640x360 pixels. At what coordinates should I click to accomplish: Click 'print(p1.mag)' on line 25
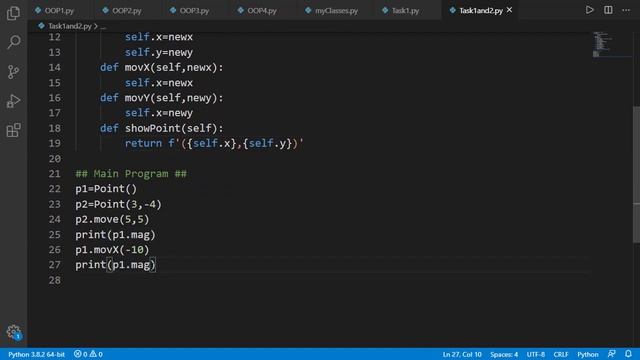pyautogui.click(x=116, y=235)
